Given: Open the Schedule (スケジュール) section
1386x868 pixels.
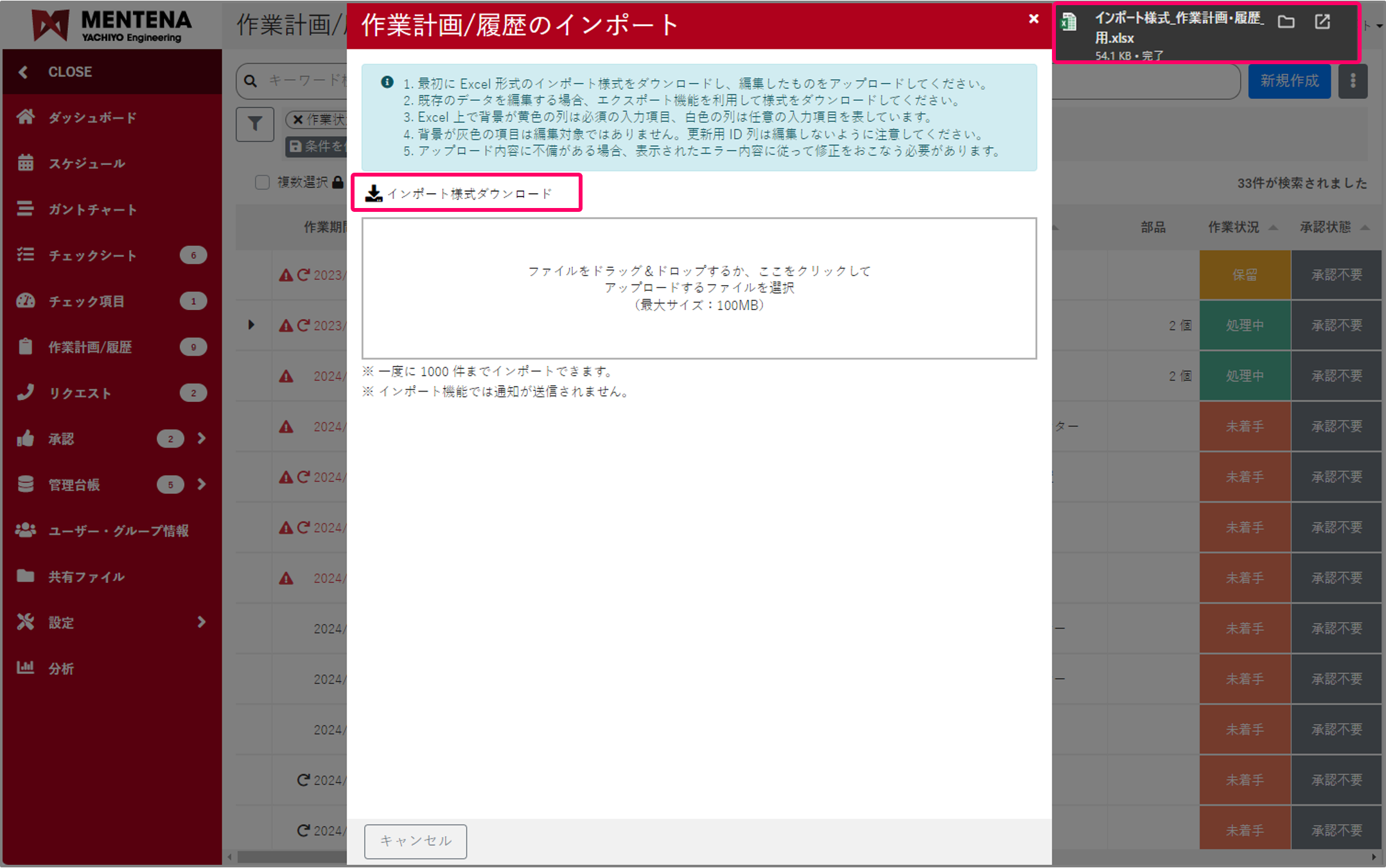Looking at the screenshot, I should click(87, 163).
